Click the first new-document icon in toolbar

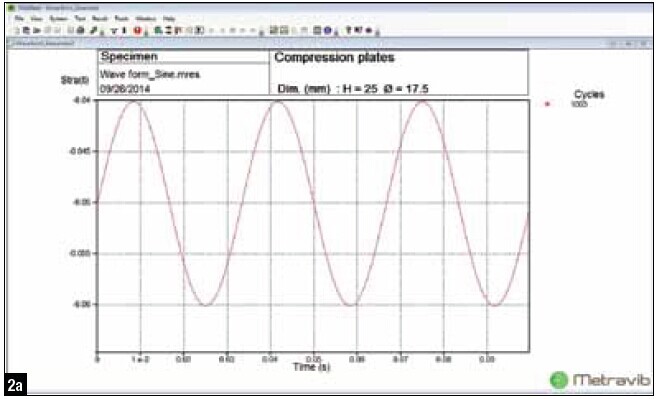[17, 30]
